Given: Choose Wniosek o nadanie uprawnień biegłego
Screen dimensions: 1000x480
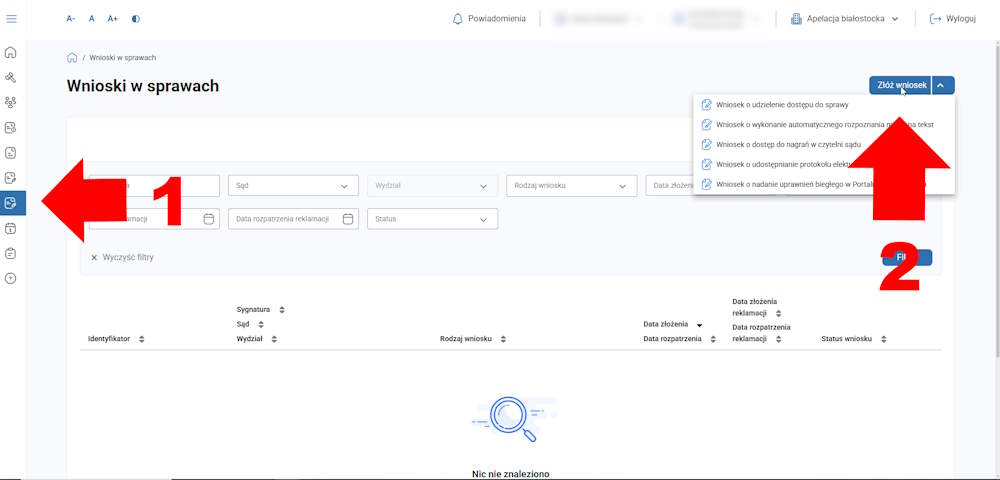Looking at the screenshot, I should coord(823,184).
